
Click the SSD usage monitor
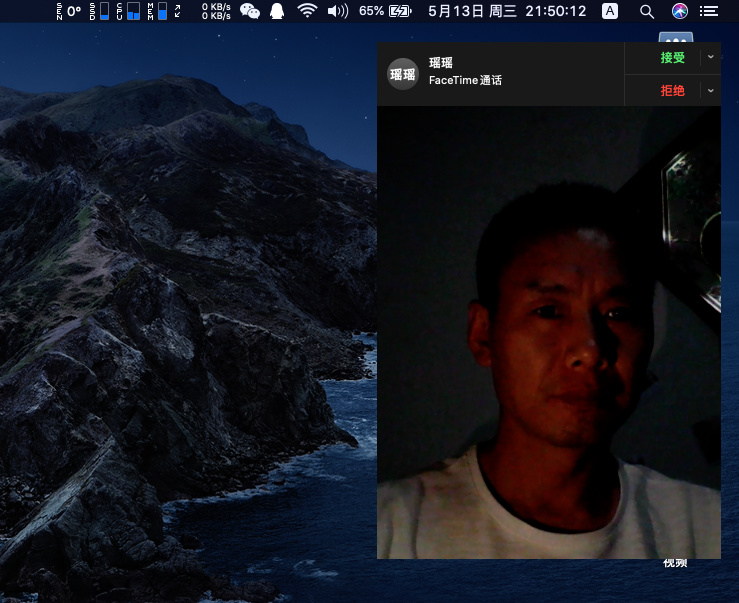(99, 11)
